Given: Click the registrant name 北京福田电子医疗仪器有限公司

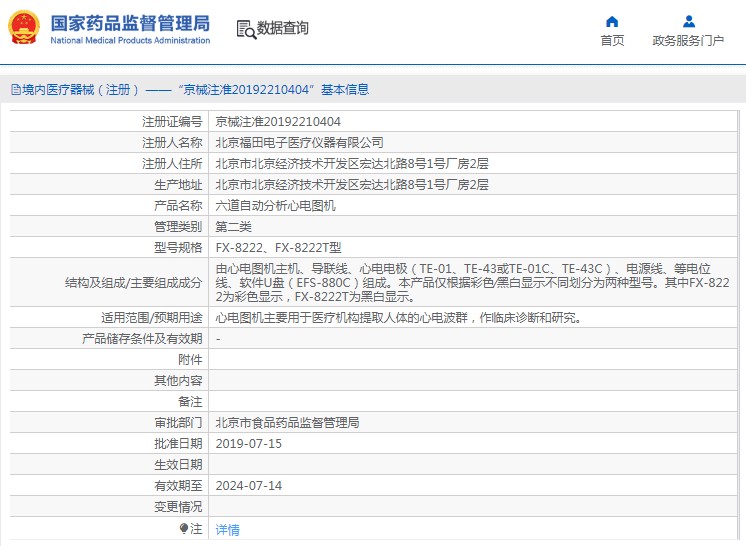Looking at the screenshot, I should click(299, 142).
